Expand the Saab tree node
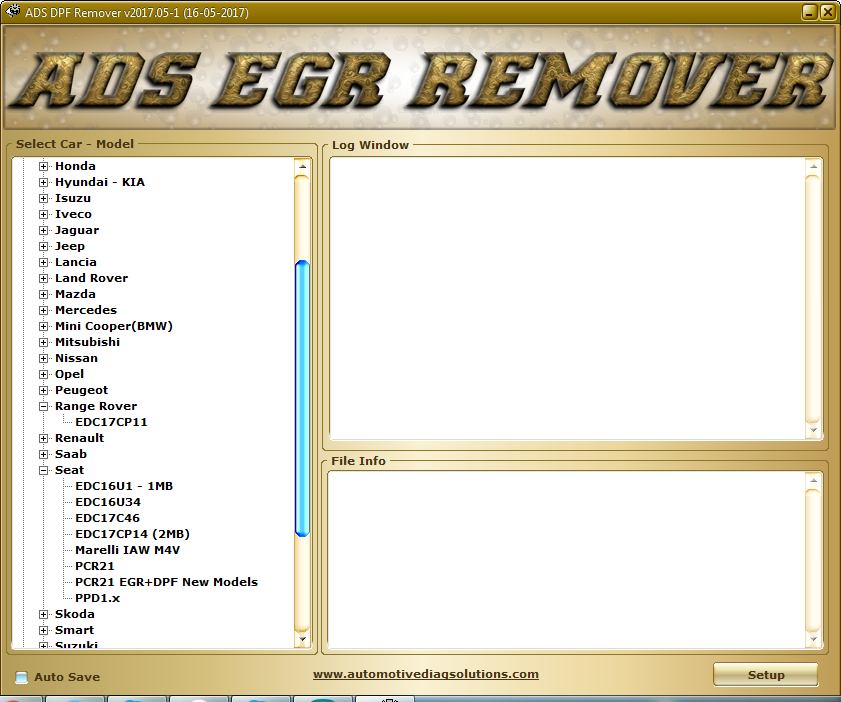The height and width of the screenshot is (702, 841). (x=43, y=454)
